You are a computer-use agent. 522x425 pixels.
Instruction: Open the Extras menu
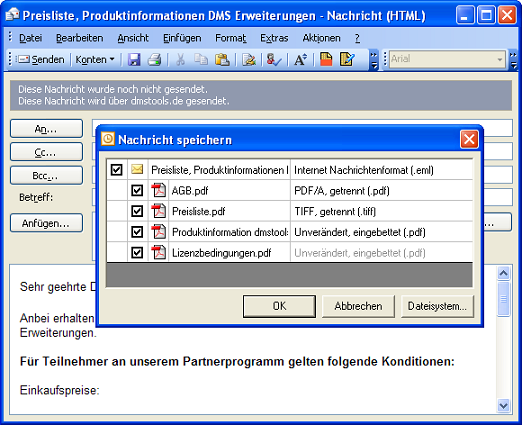point(274,38)
